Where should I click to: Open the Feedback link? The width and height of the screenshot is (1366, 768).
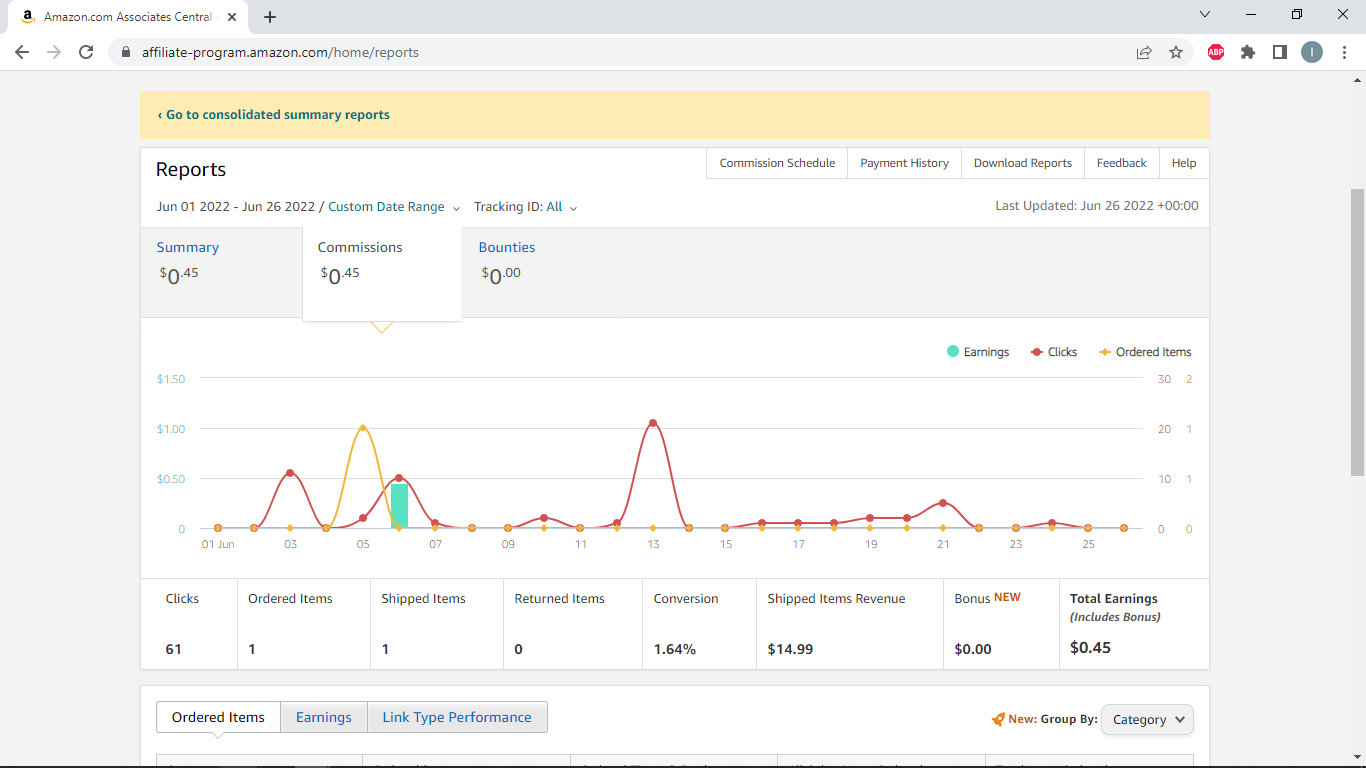coord(1121,163)
